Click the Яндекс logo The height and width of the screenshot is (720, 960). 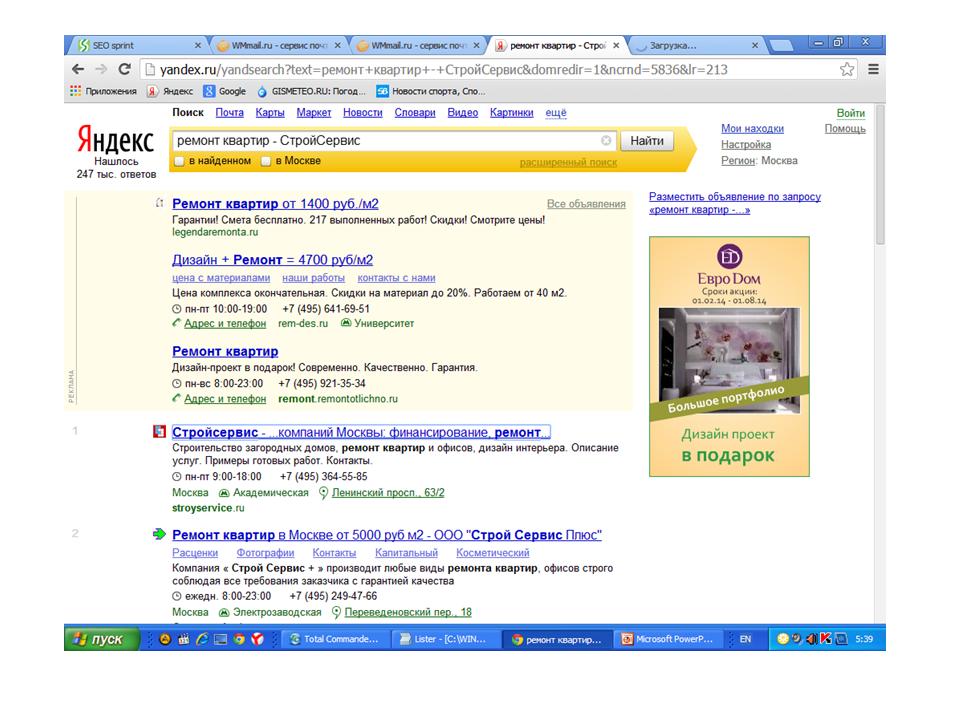(x=116, y=140)
